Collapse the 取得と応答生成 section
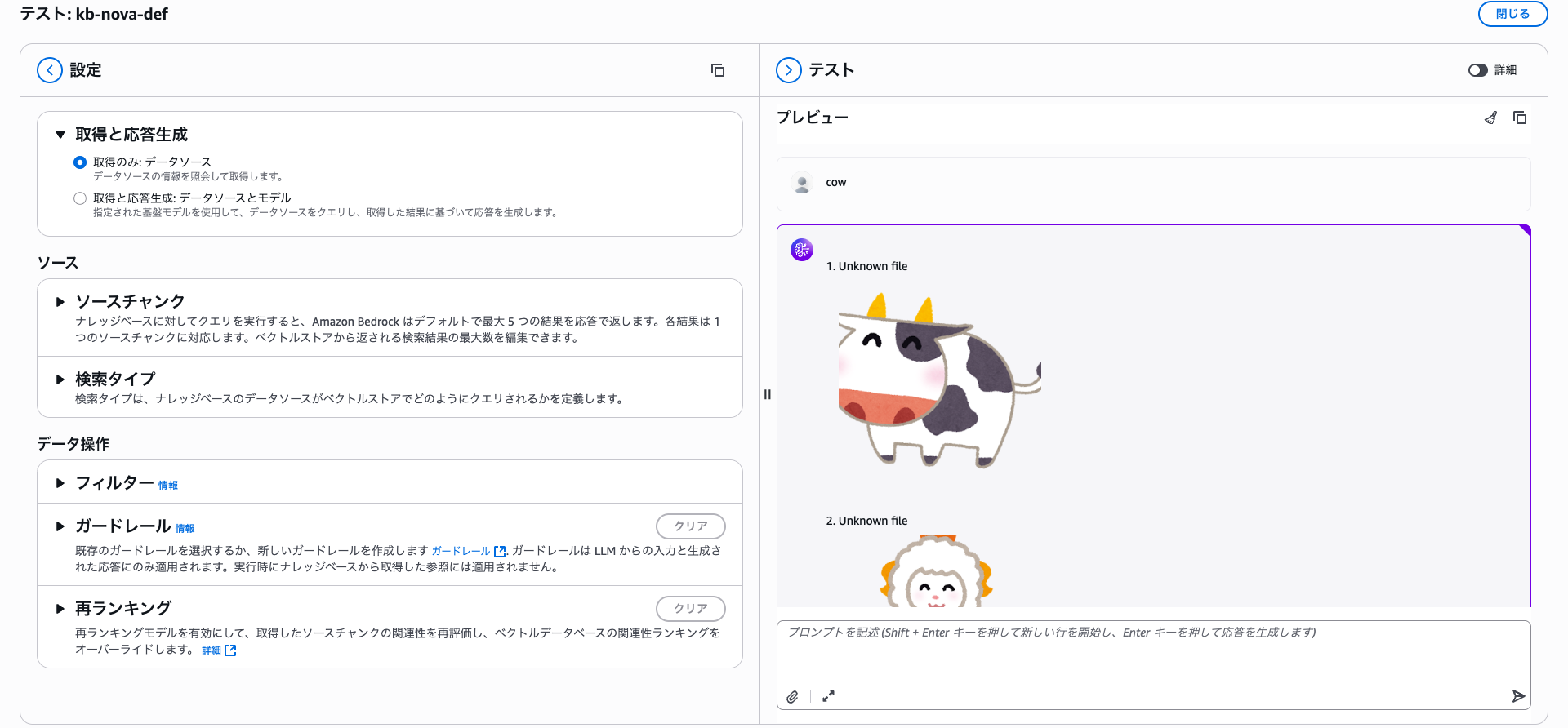1568x728 pixels. tap(60, 135)
